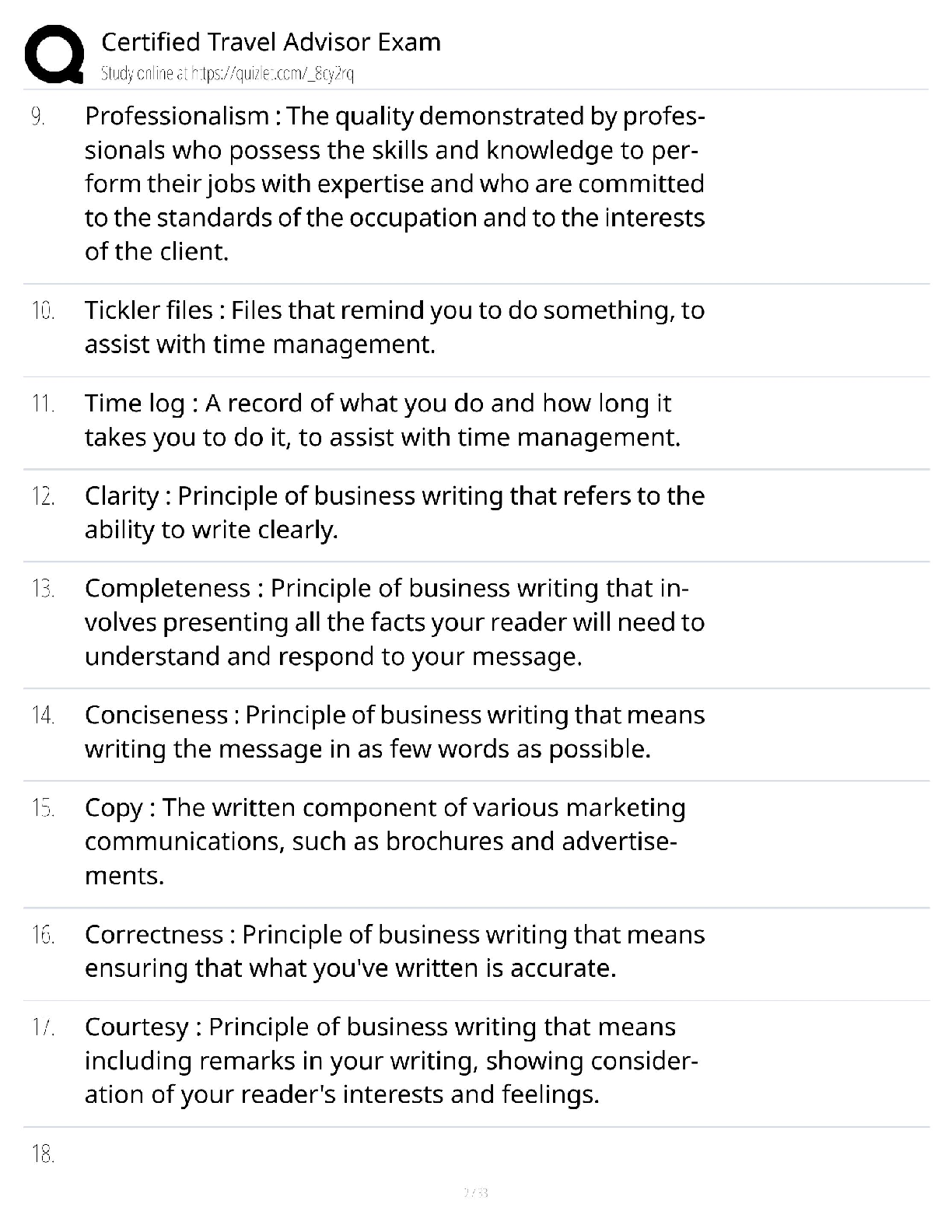Click item number 13 label
This screenshot has width=952, height=1232.
click(43, 589)
